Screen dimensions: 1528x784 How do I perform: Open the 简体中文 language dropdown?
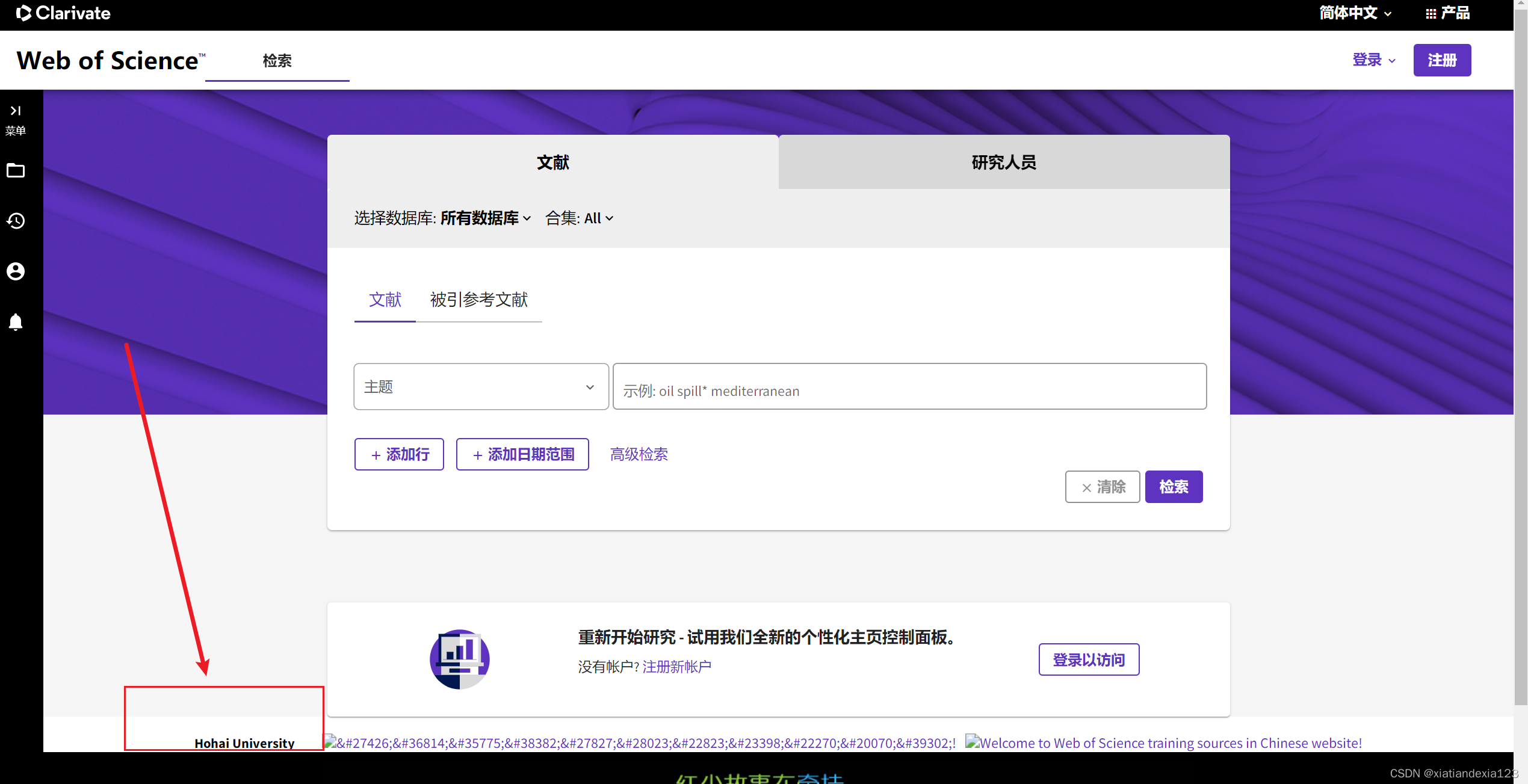click(1355, 13)
